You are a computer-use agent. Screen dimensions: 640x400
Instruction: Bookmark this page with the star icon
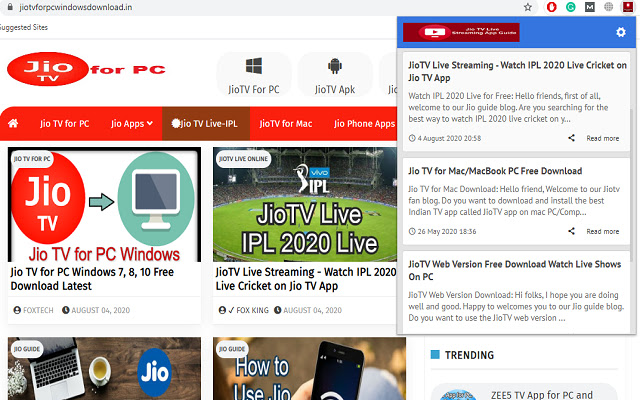click(528, 7)
